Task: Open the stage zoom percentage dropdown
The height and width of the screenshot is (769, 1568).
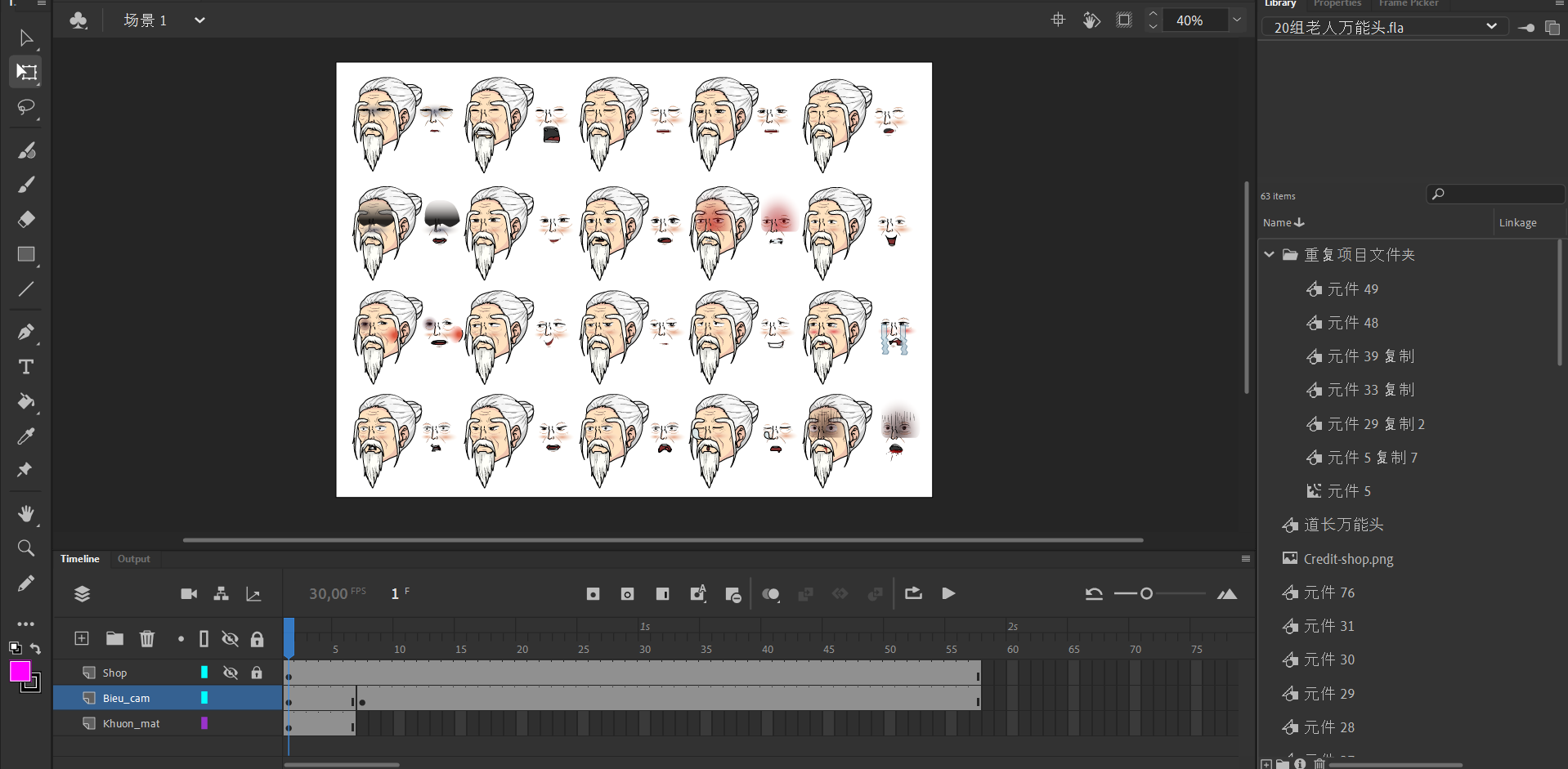Action: point(1237,20)
